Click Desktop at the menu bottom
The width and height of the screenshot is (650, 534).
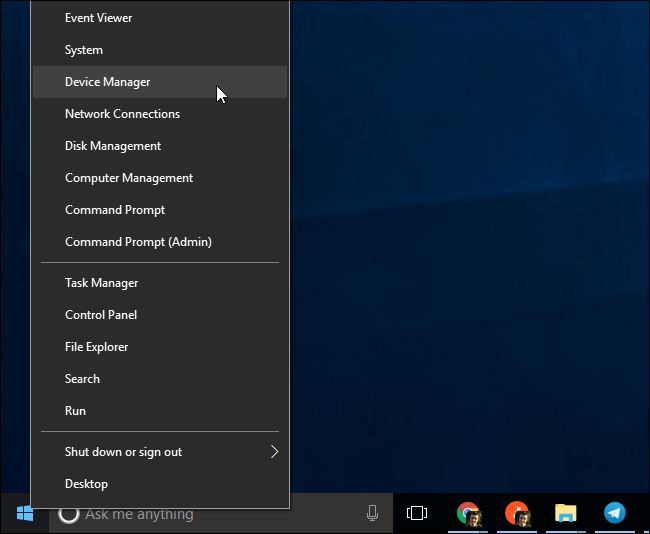[x=86, y=484]
